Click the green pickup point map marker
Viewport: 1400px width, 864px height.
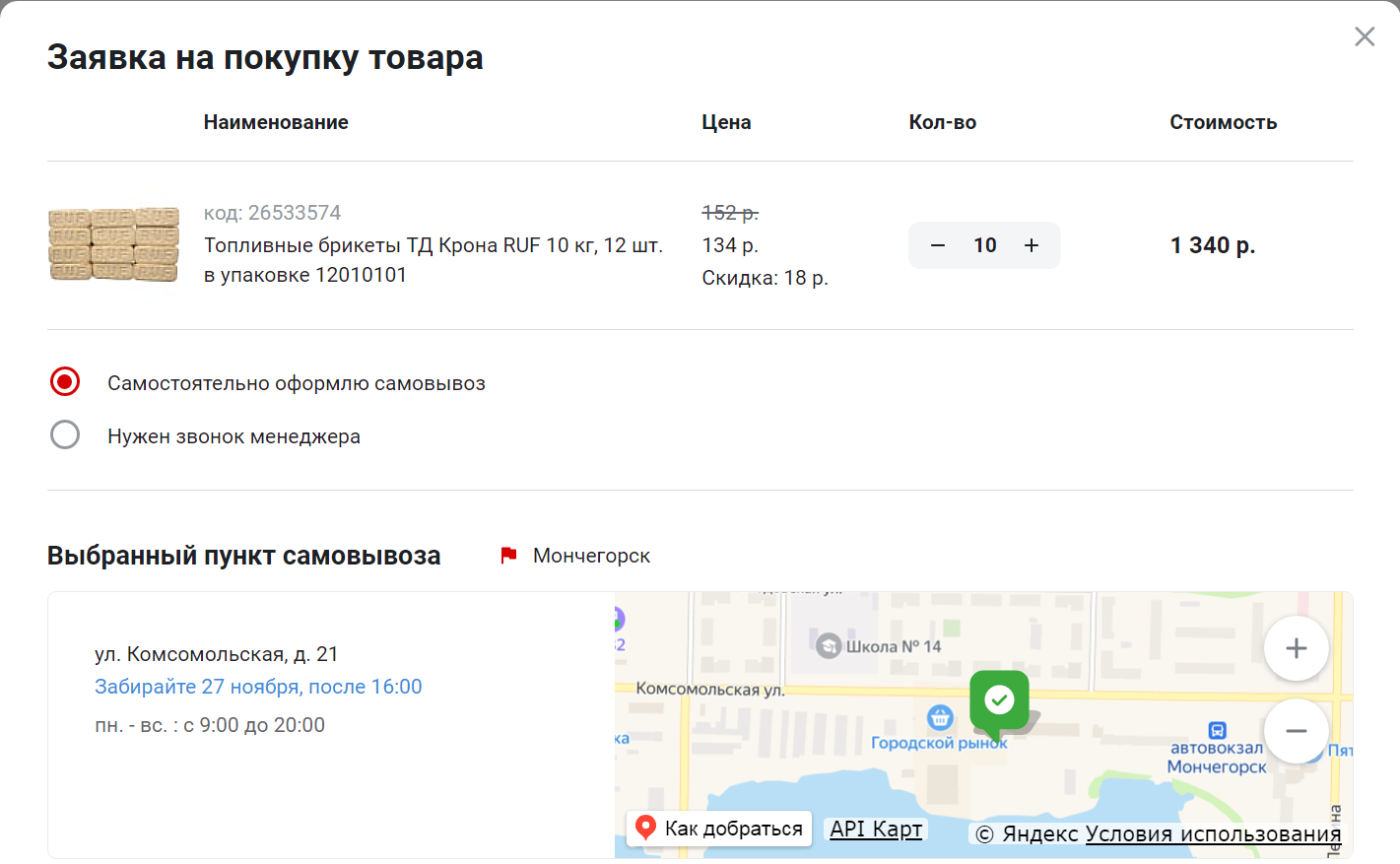(999, 701)
